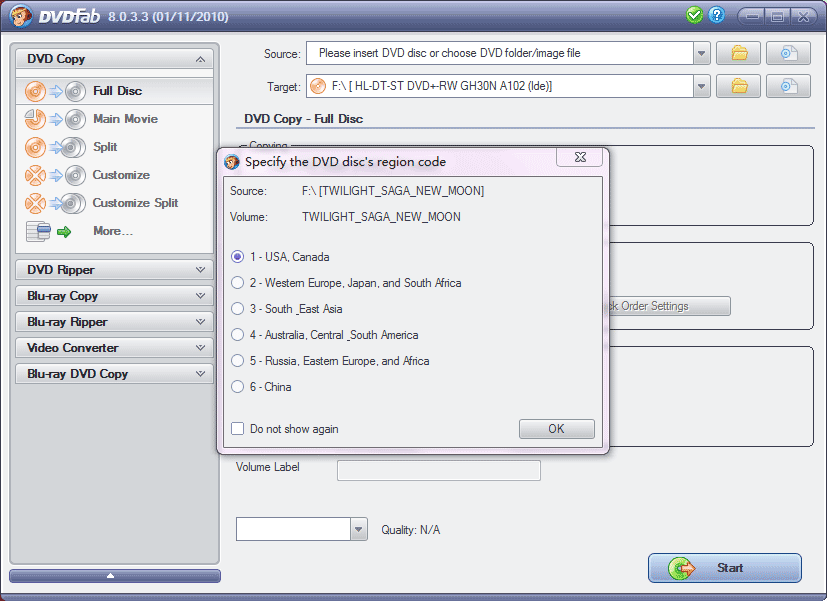
Task: Click the Customize Split mode icon
Action: [x=55, y=203]
